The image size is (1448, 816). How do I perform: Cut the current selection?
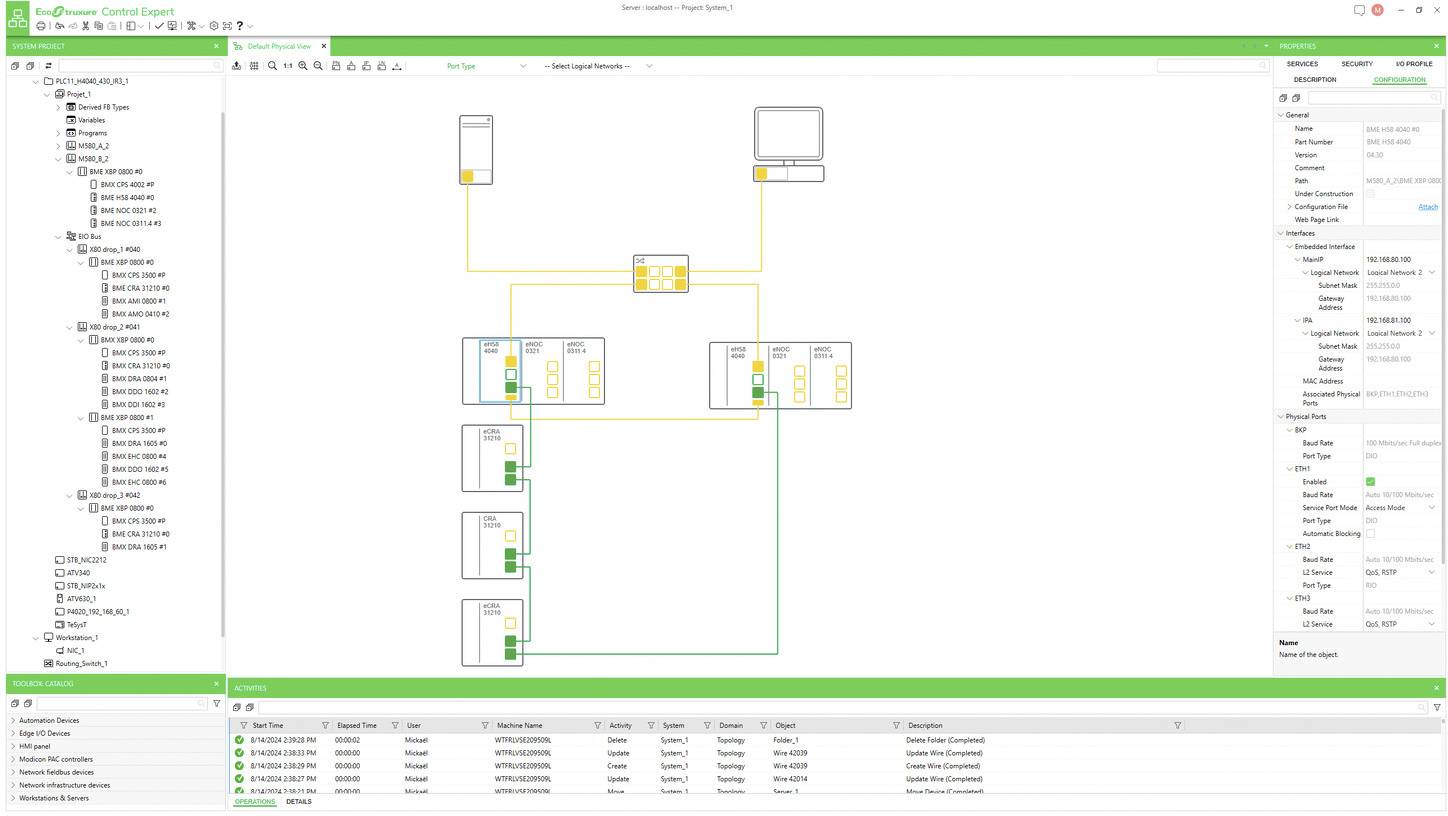click(x=85, y=26)
